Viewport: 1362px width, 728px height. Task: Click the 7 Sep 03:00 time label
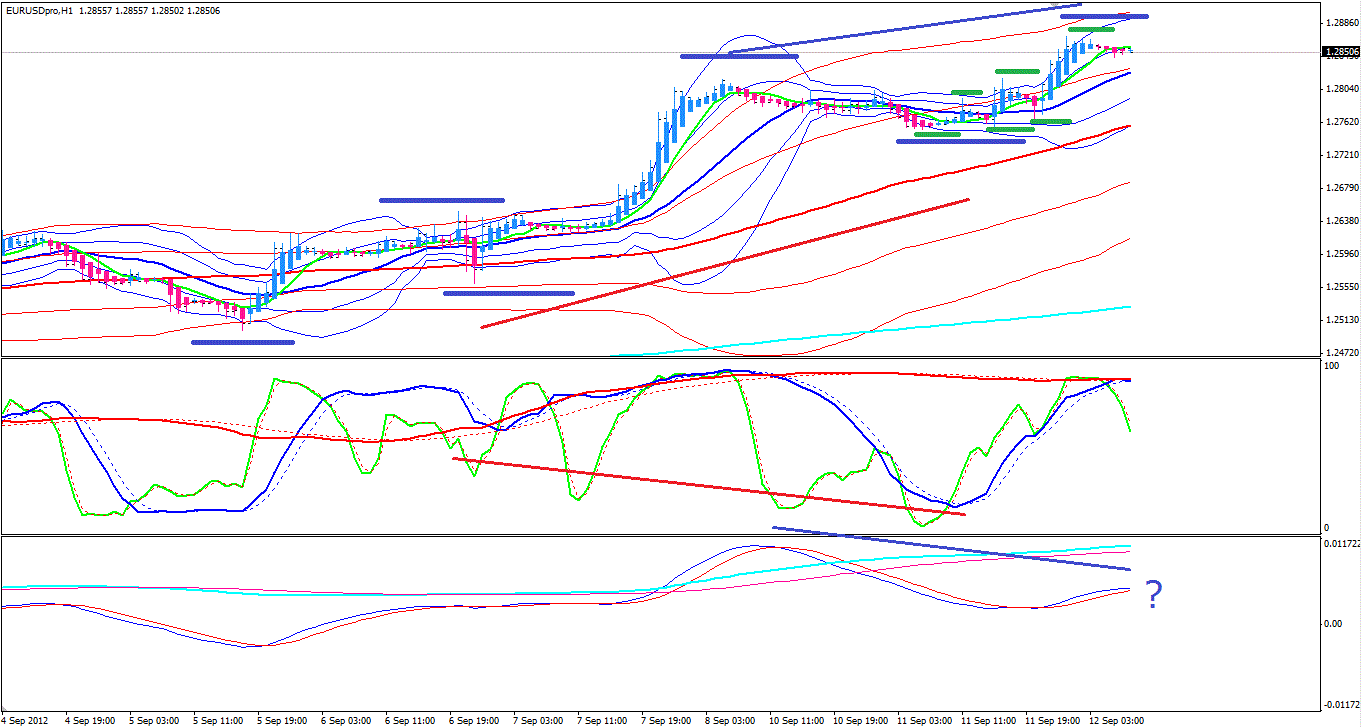tap(538, 720)
